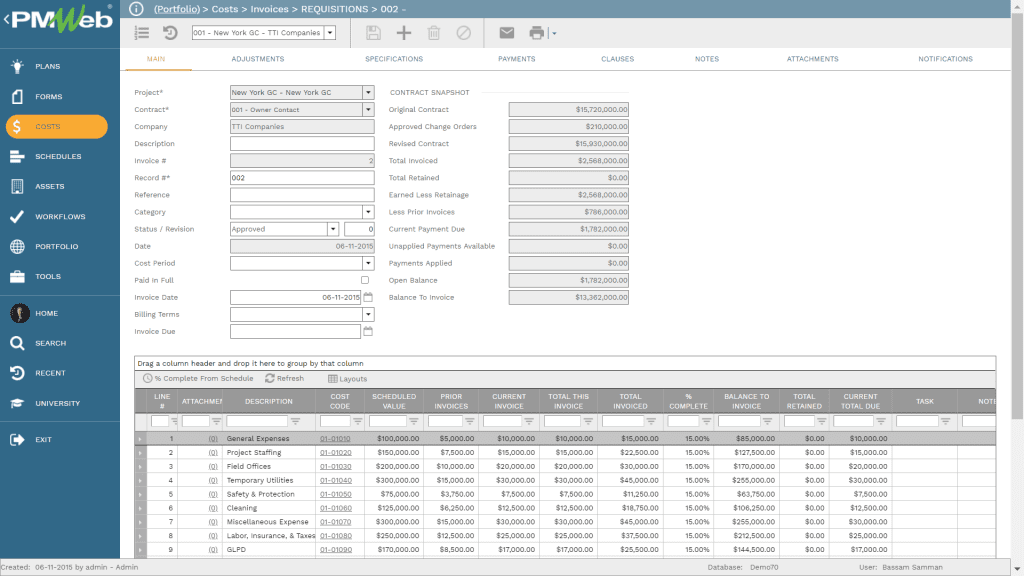
Task: Add a new record with plus icon
Action: point(404,33)
